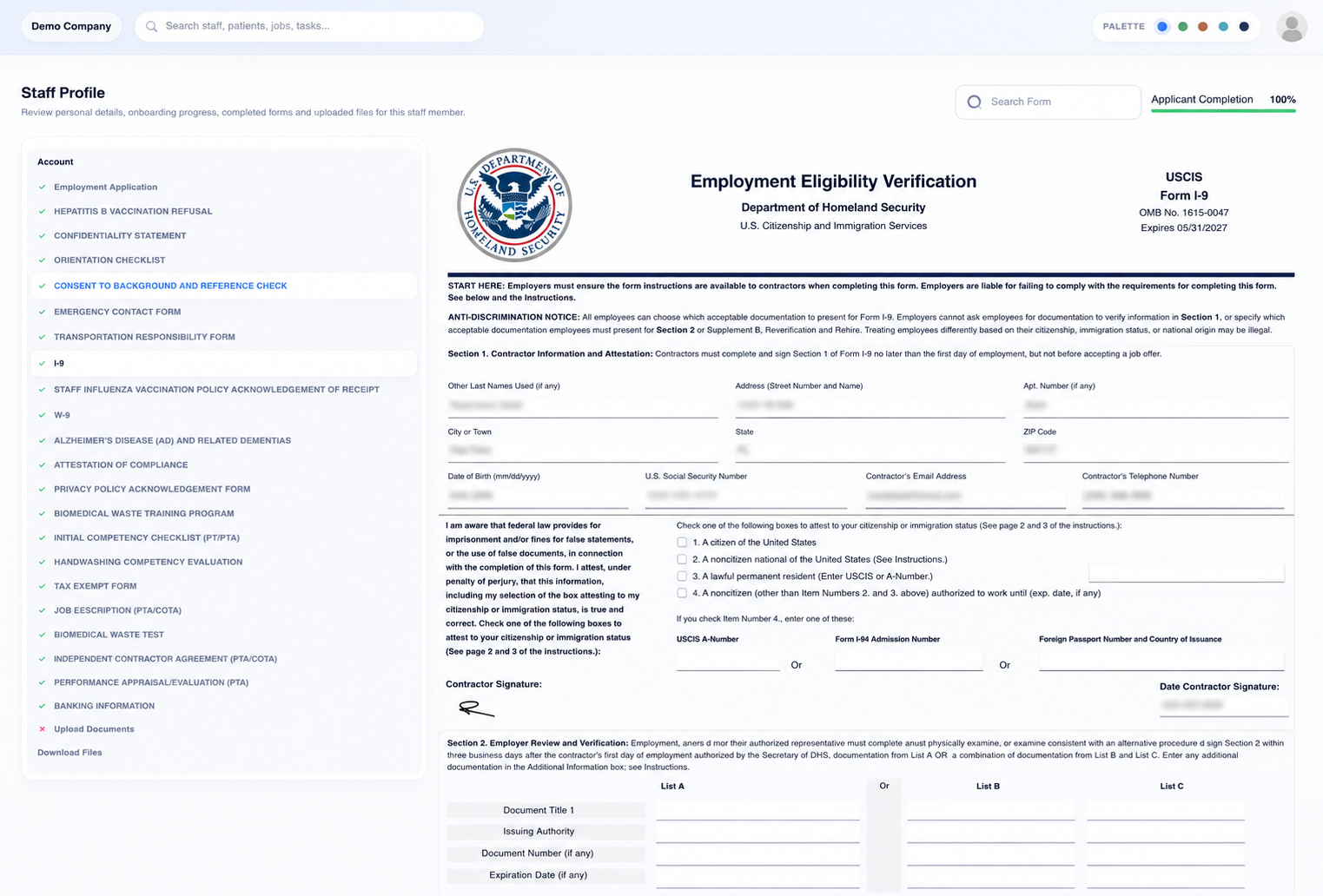Image resolution: width=1323 pixels, height=896 pixels.
Task: Click the checkmark beside Employment Application
Action: pos(42,187)
